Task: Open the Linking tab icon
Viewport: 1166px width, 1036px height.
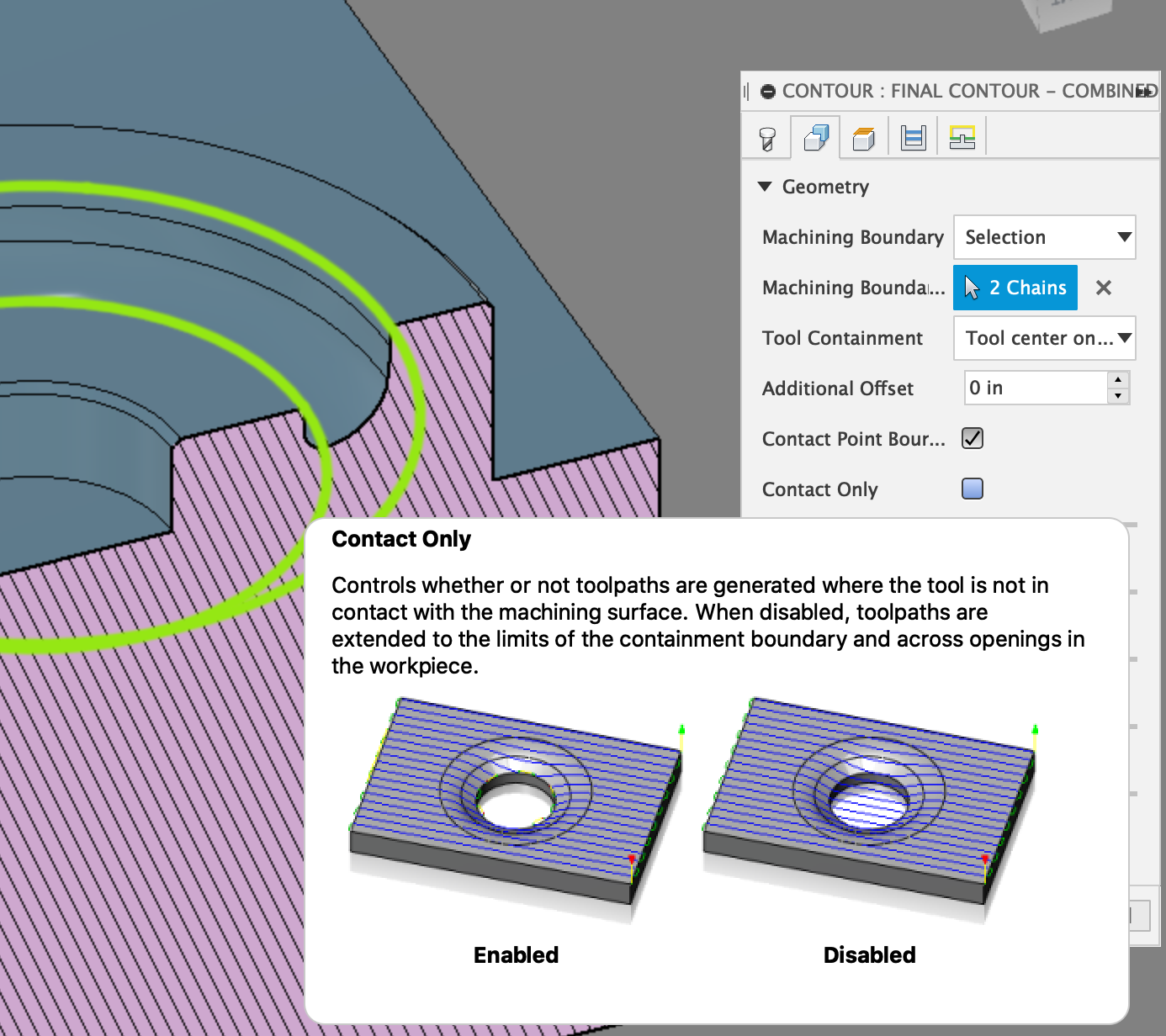Action: (962, 135)
